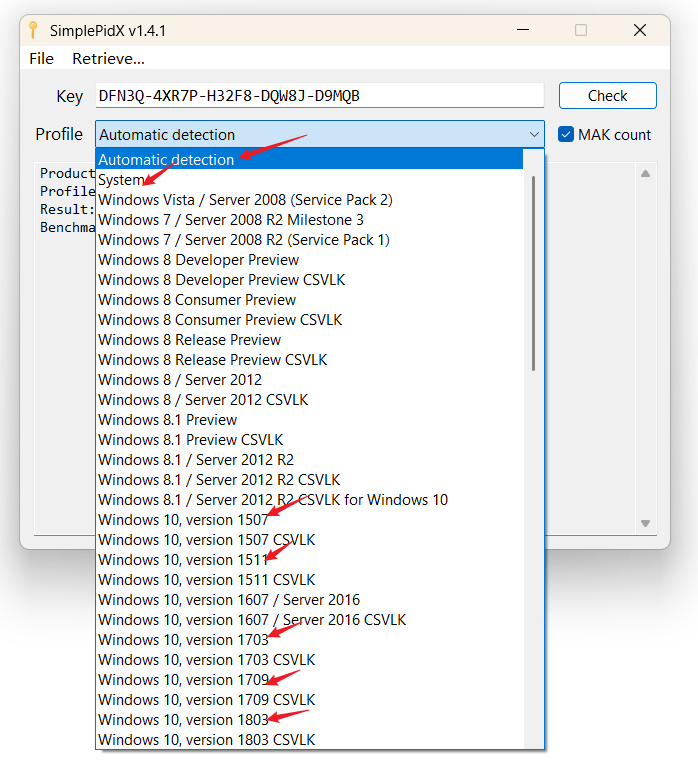Choose Windows 7 / Server 2008 R2 Milestone 3
Image resolution: width=698 pixels, height=762 pixels.
(309, 219)
